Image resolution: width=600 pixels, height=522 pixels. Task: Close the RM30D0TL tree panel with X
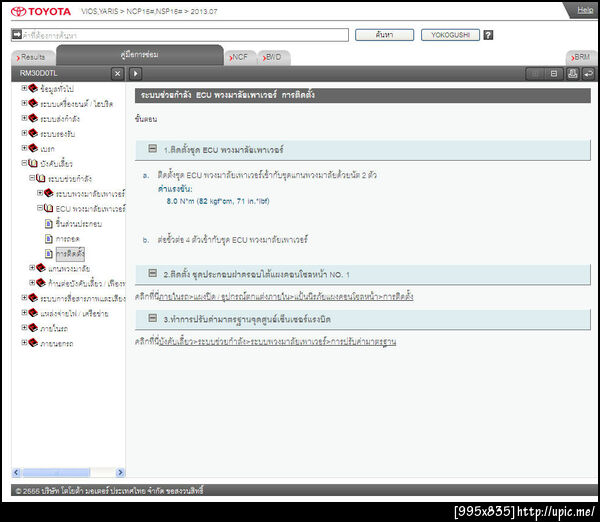coord(117,73)
